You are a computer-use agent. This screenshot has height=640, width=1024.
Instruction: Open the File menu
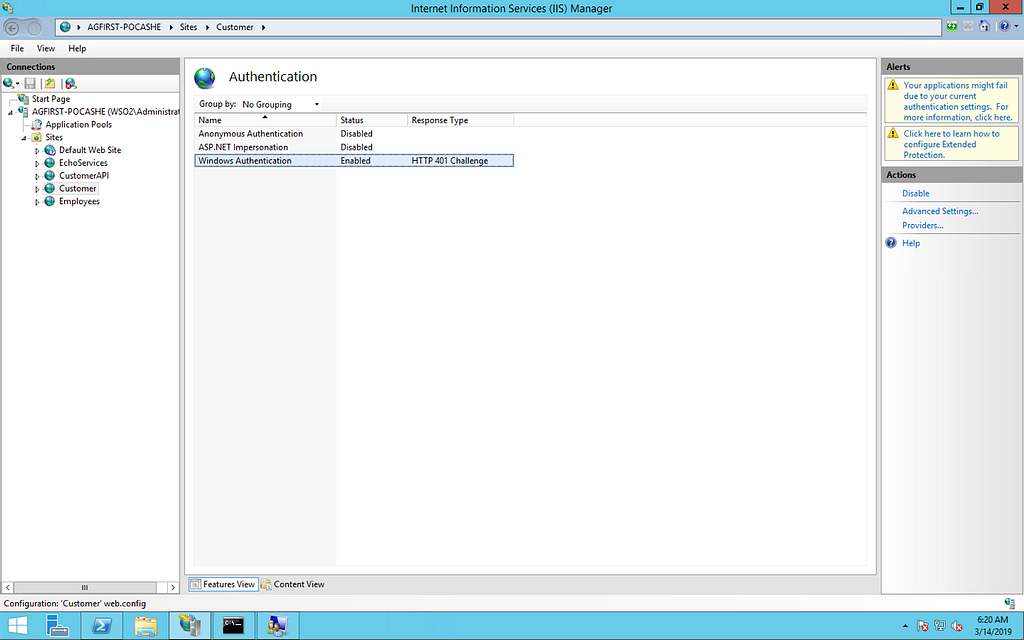click(x=17, y=48)
